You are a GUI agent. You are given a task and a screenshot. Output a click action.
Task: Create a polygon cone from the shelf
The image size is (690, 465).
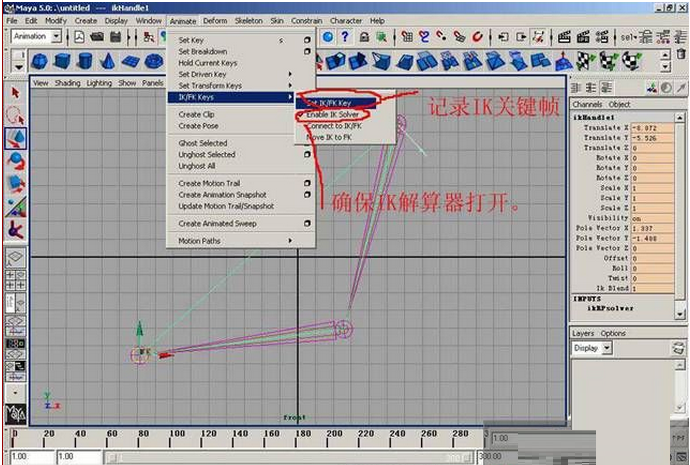coord(107,61)
